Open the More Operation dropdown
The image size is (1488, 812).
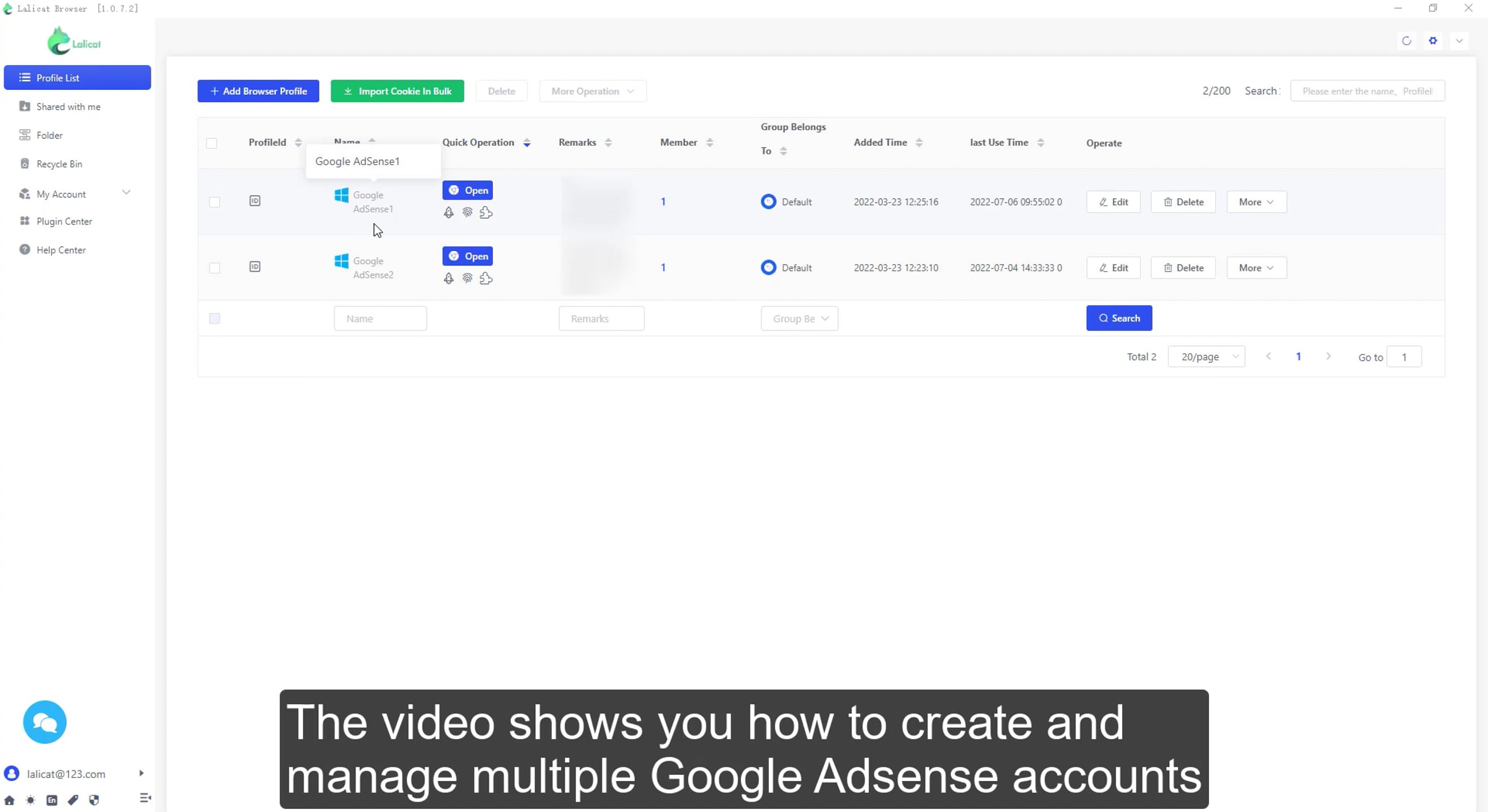point(592,91)
